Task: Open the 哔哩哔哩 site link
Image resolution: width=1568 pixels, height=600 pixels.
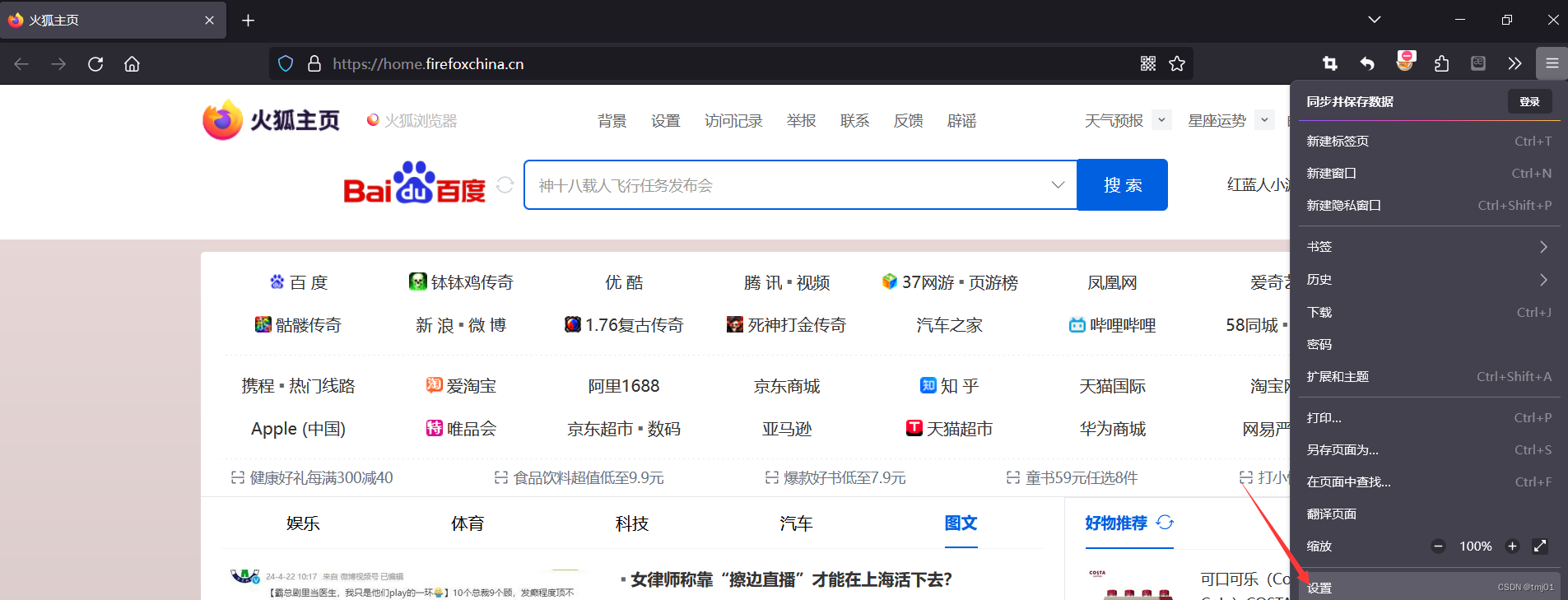Action: tap(1112, 325)
